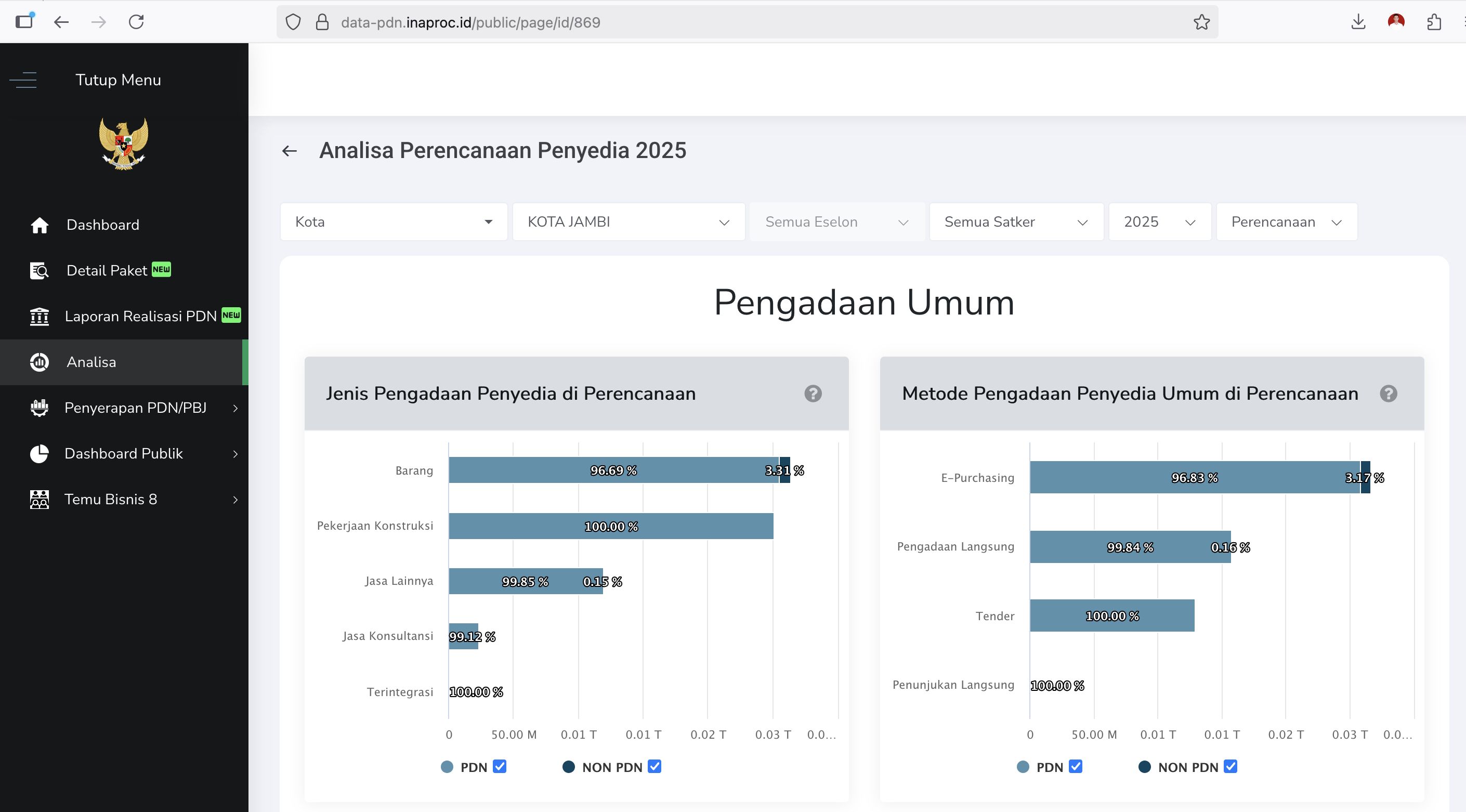The image size is (1466, 812).
Task: Uncheck PDN under the Metode Pengadaan chart
Action: click(1075, 766)
